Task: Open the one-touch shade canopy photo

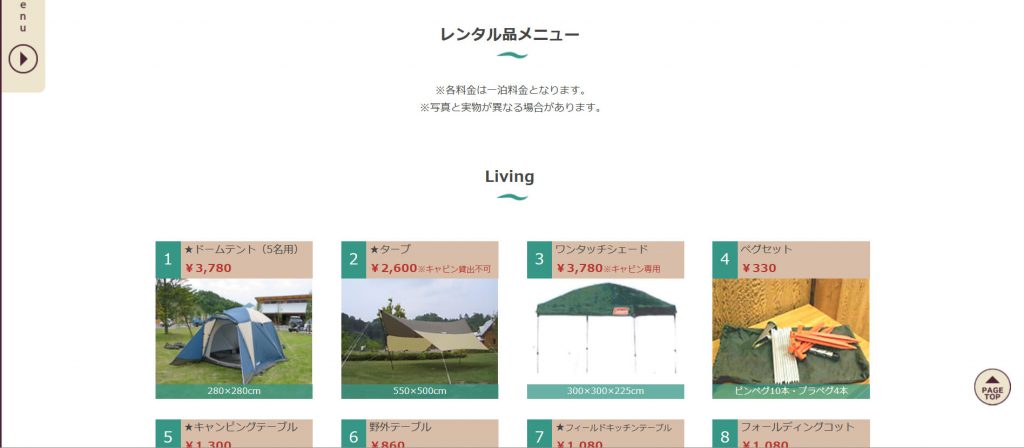Action: (605, 332)
